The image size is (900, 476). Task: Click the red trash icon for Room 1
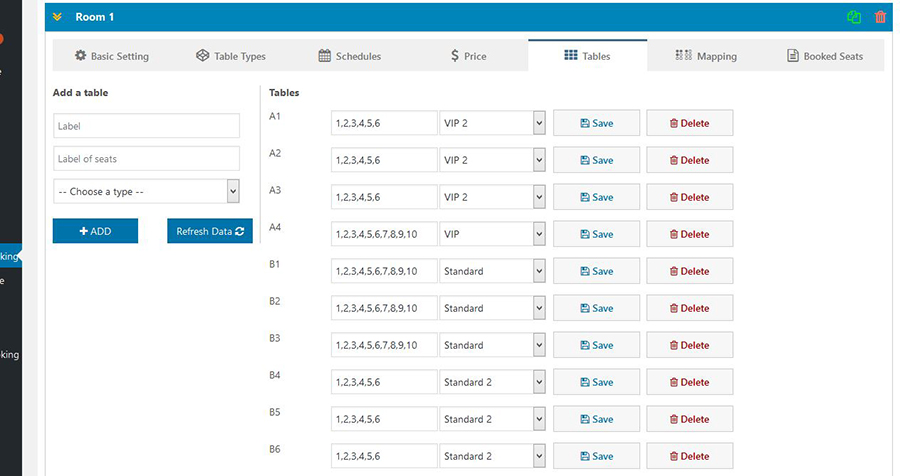pyautogui.click(x=880, y=17)
